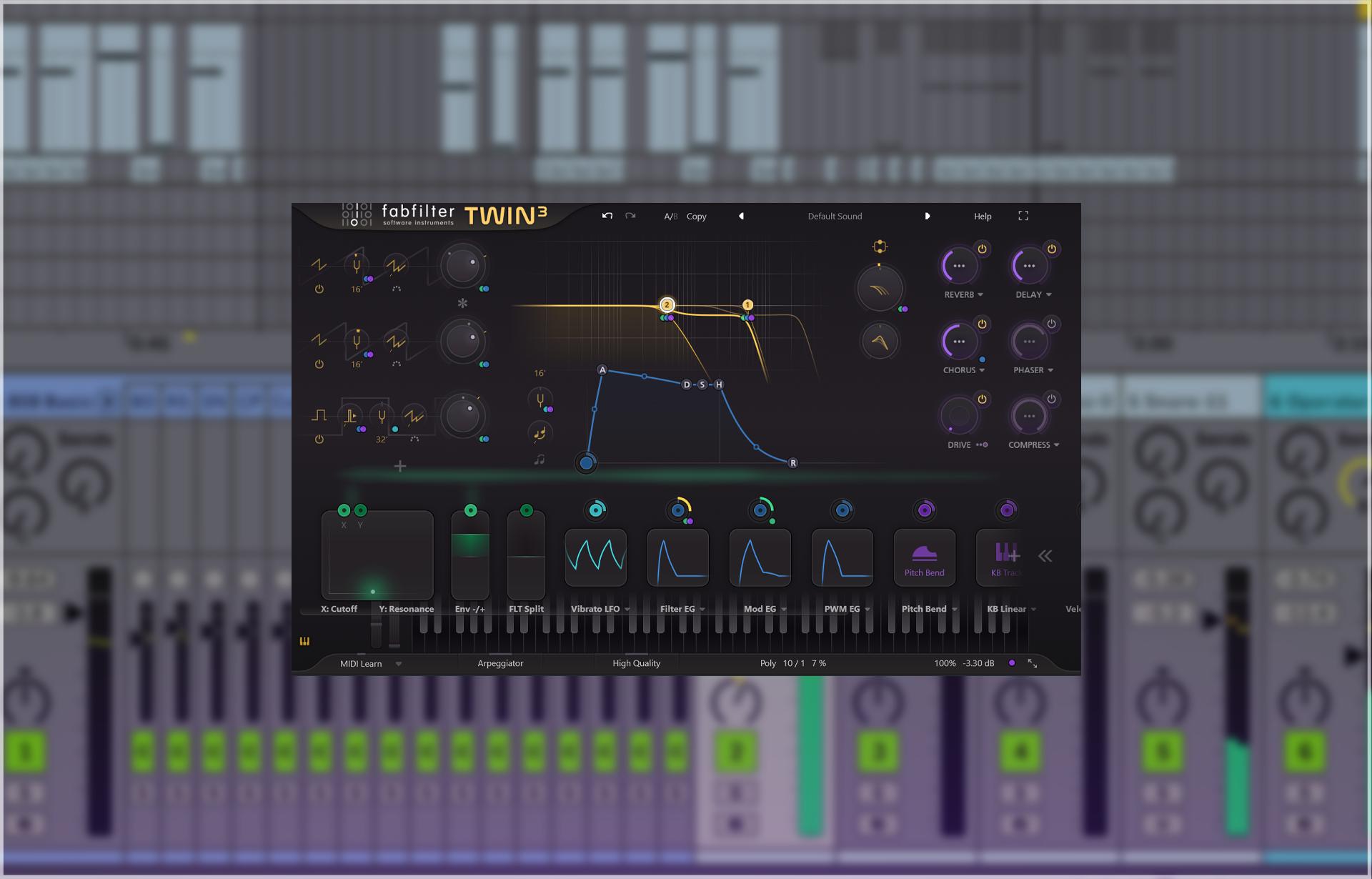This screenshot has height=879, width=1372.
Task: Click envelope Release point R
Action: [792, 463]
